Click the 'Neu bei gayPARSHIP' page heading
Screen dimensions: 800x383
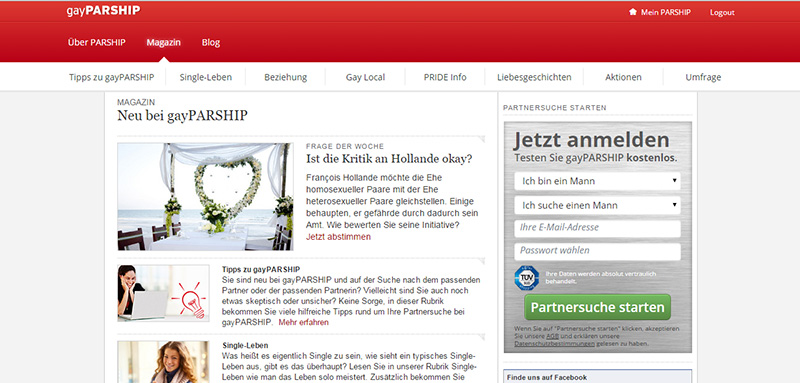click(x=182, y=116)
